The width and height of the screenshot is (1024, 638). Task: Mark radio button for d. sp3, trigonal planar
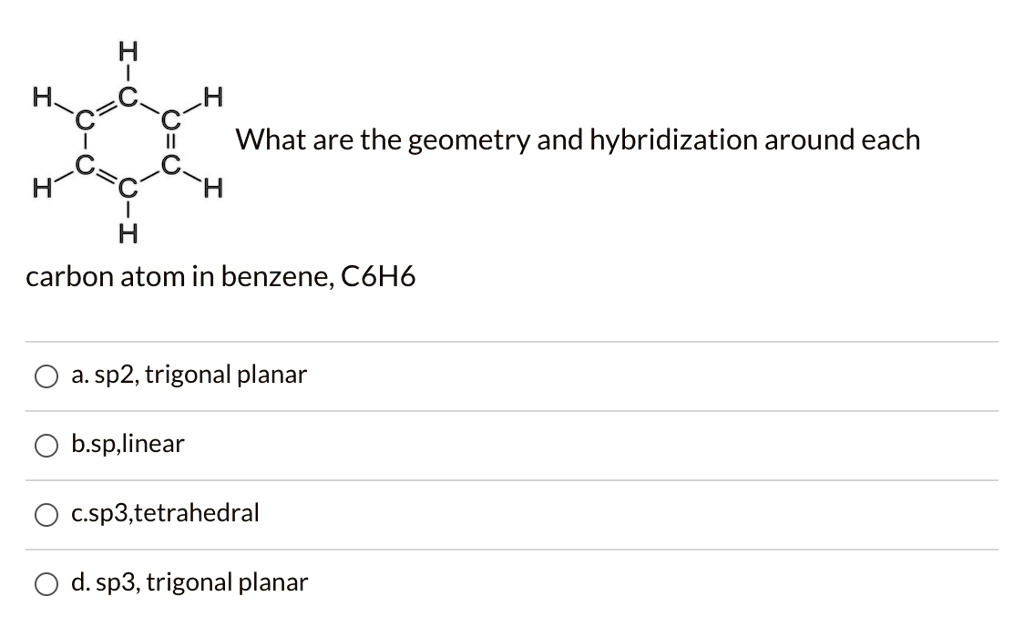[45, 584]
